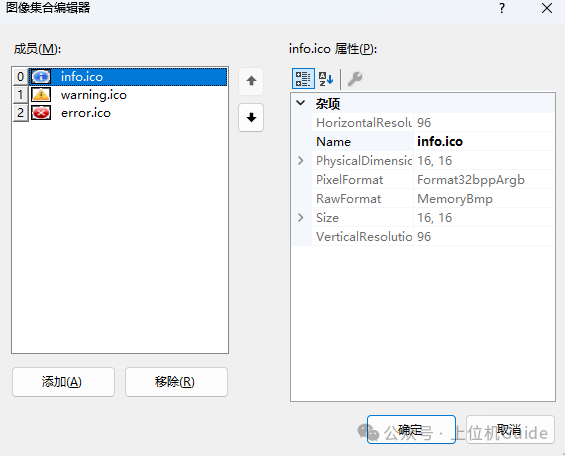Select info.ico in members list
Image resolution: width=565 pixels, height=456 pixels.
tap(128, 77)
